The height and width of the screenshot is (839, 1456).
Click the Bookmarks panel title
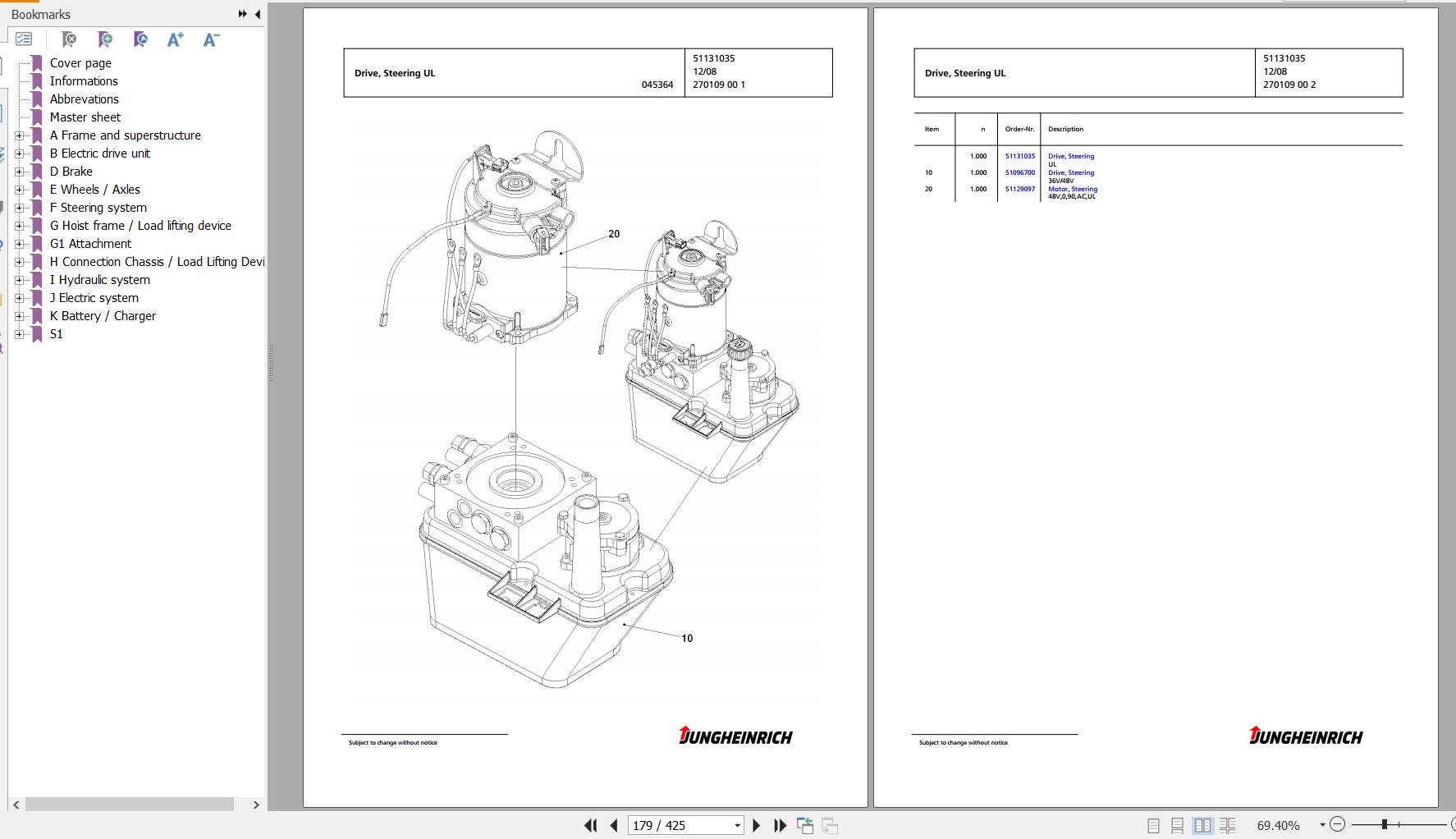tap(41, 14)
